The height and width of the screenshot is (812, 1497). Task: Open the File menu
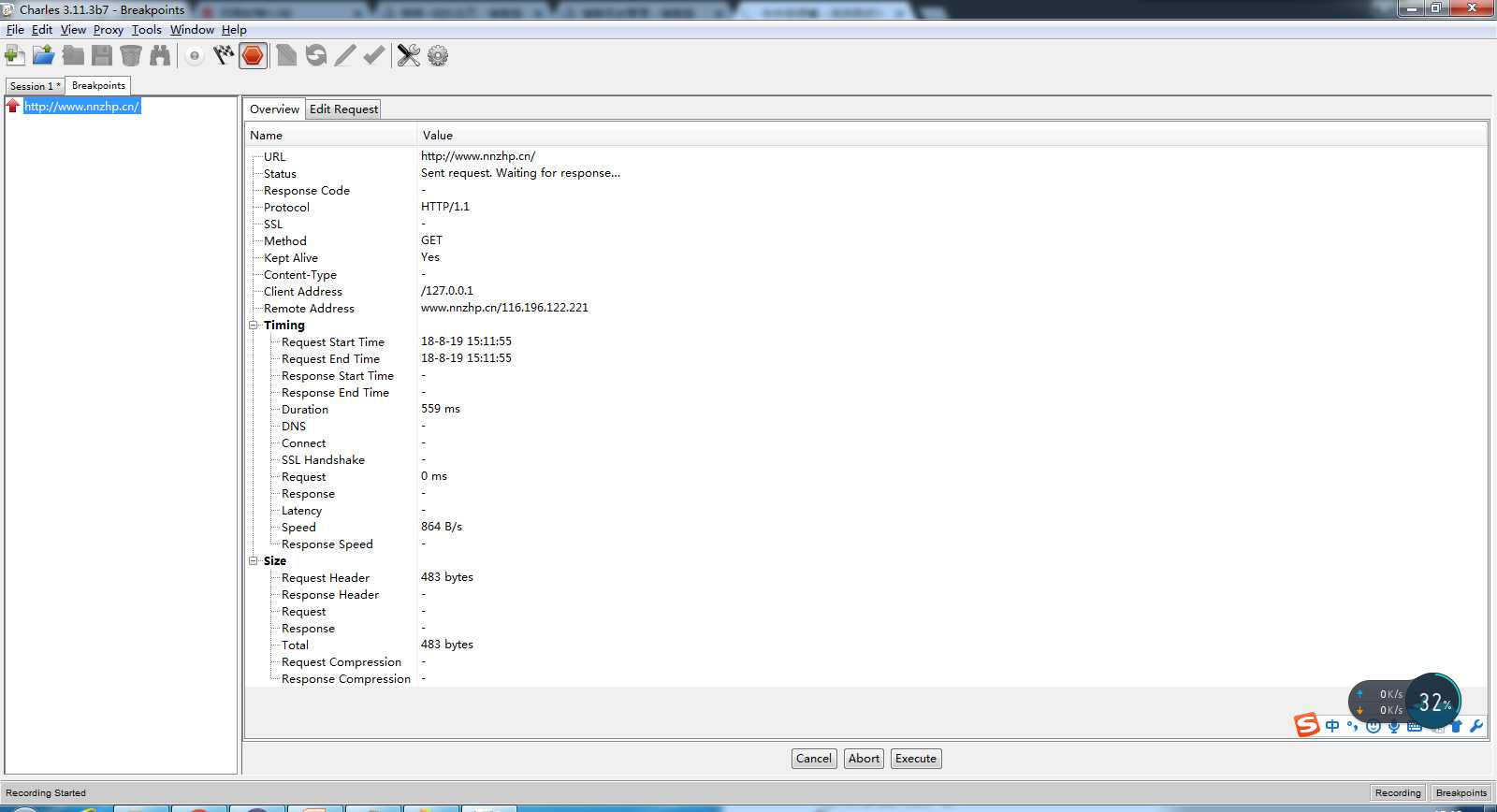15,29
